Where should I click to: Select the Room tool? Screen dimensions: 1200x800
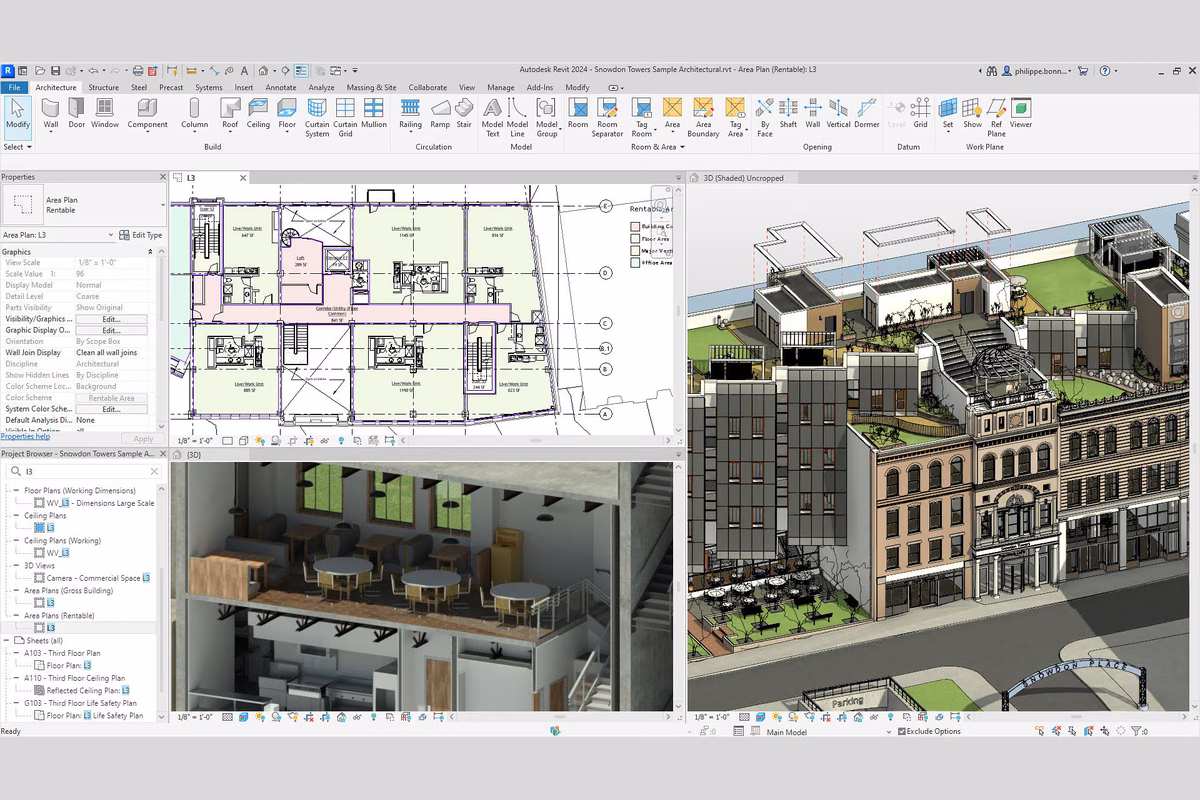(578, 113)
